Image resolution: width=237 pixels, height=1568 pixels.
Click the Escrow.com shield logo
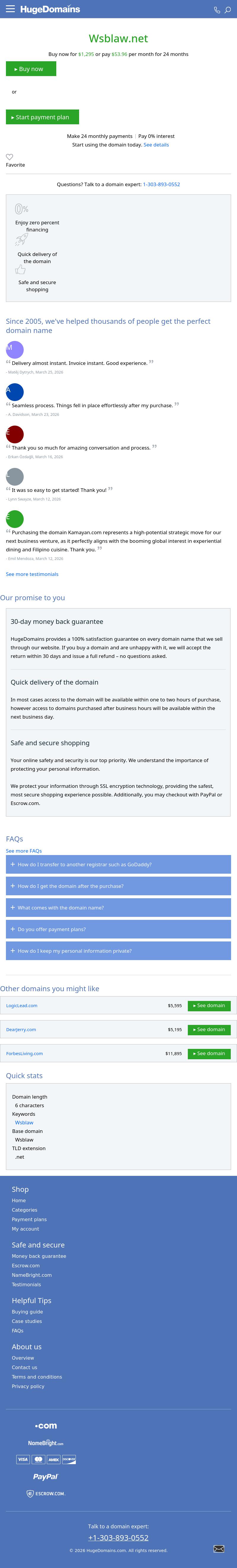tap(46, 1493)
